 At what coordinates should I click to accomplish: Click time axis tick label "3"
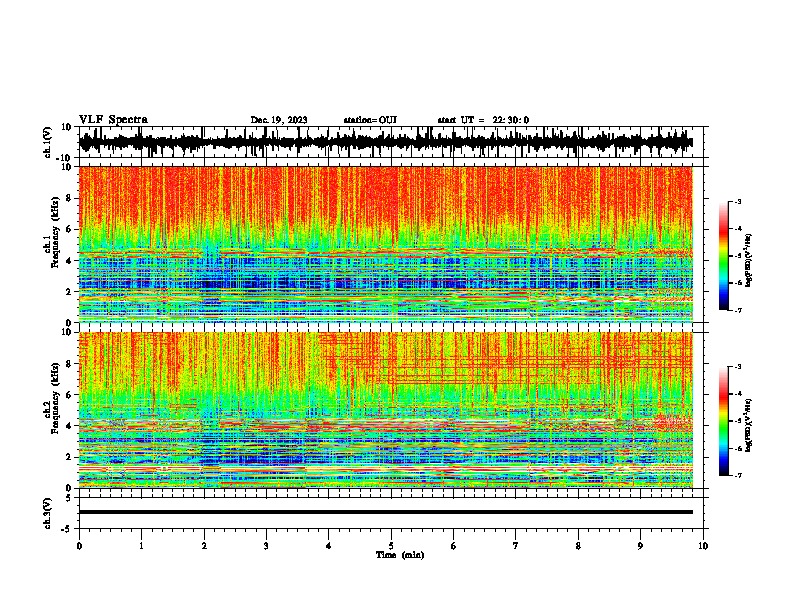tap(266, 546)
